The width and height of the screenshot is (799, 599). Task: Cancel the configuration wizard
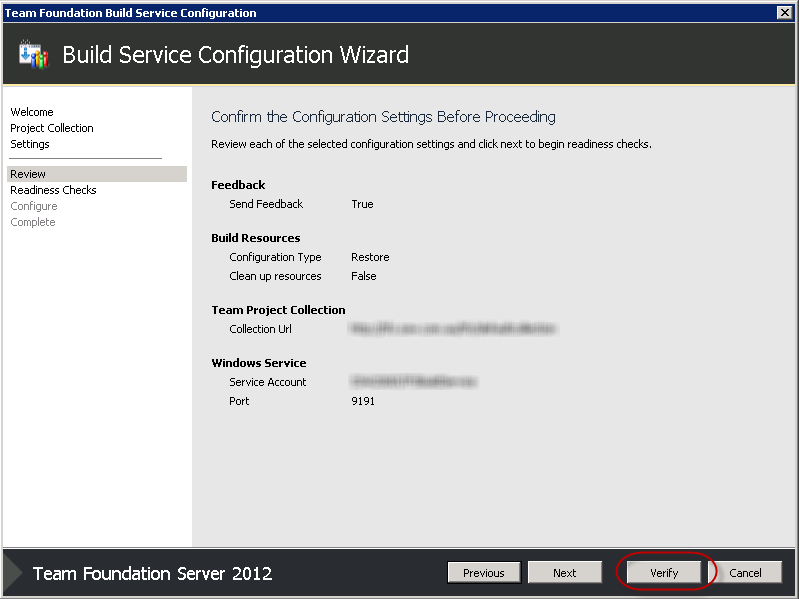click(745, 573)
